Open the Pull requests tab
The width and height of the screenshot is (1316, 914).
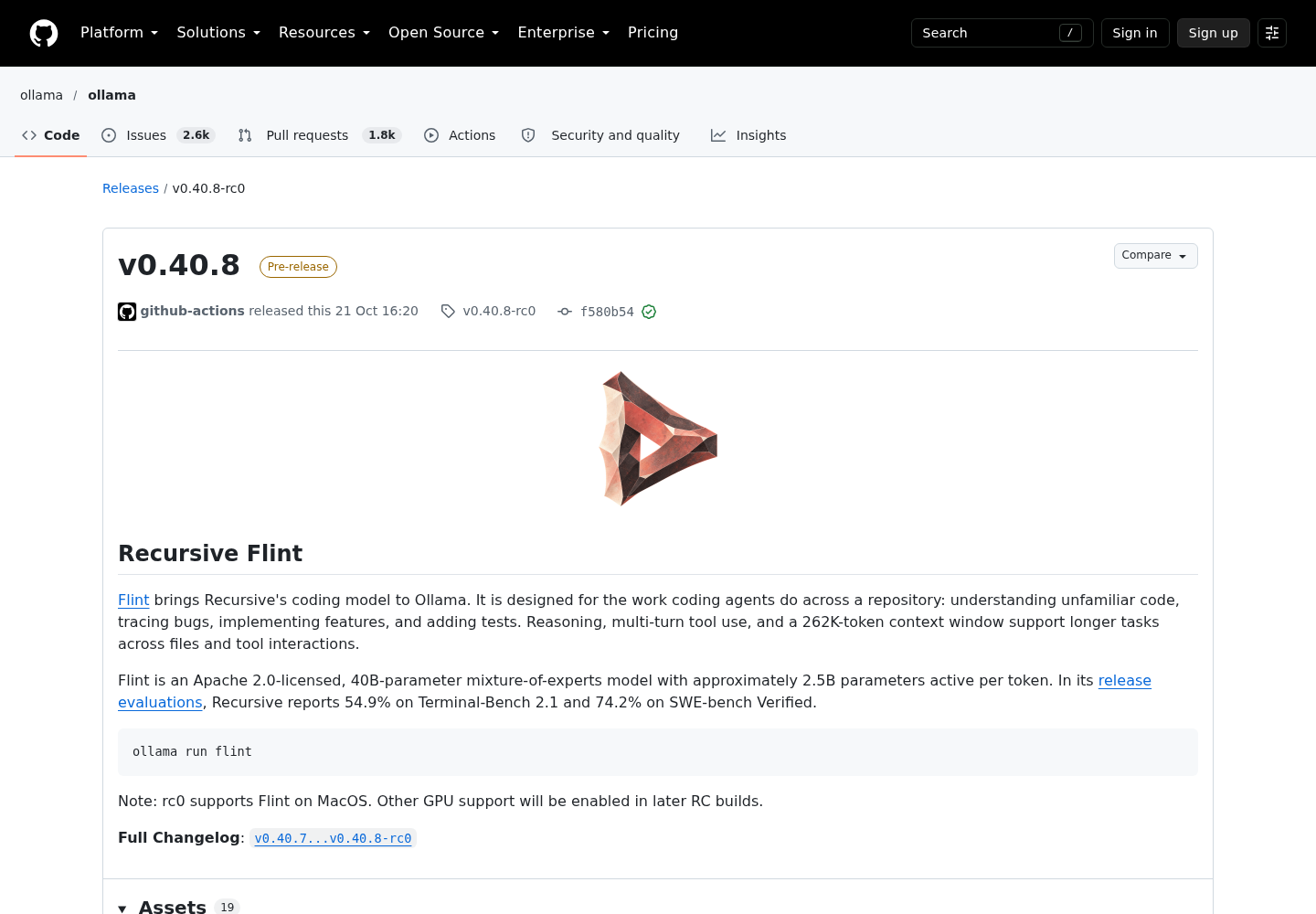coord(318,135)
